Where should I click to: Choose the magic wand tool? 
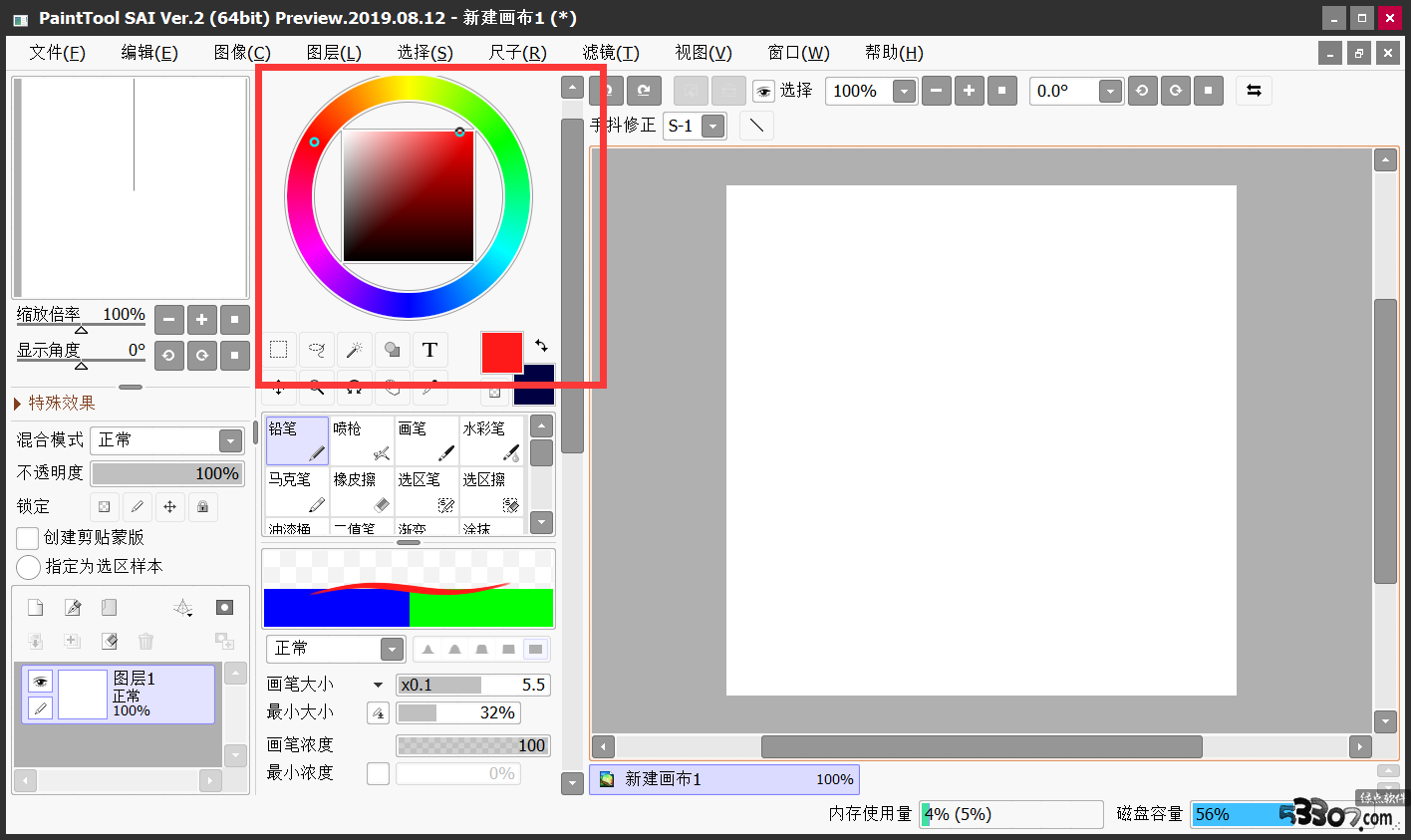[354, 350]
